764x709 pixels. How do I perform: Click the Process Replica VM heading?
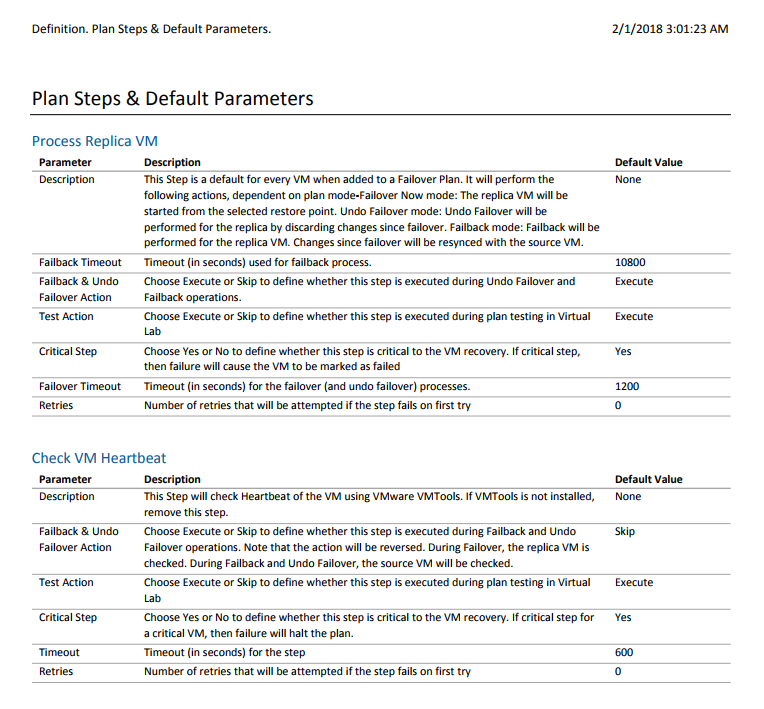(95, 141)
